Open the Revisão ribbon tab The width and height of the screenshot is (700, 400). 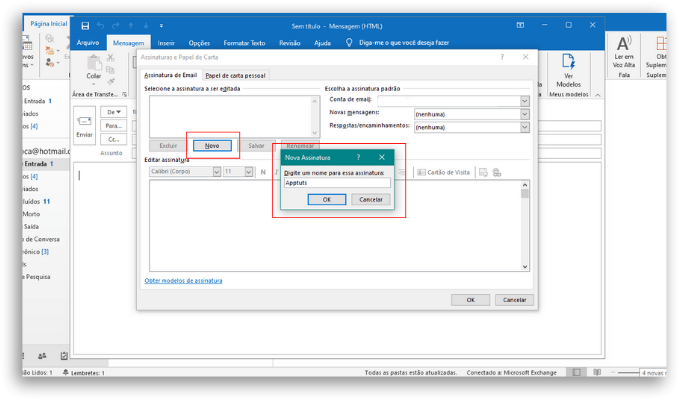[x=290, y=43]
